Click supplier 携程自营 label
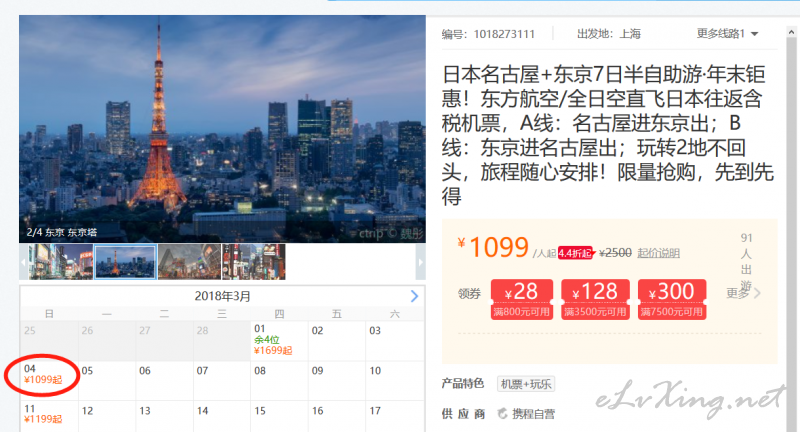This screenshot has height=432, width=800. tap(533, 414)
